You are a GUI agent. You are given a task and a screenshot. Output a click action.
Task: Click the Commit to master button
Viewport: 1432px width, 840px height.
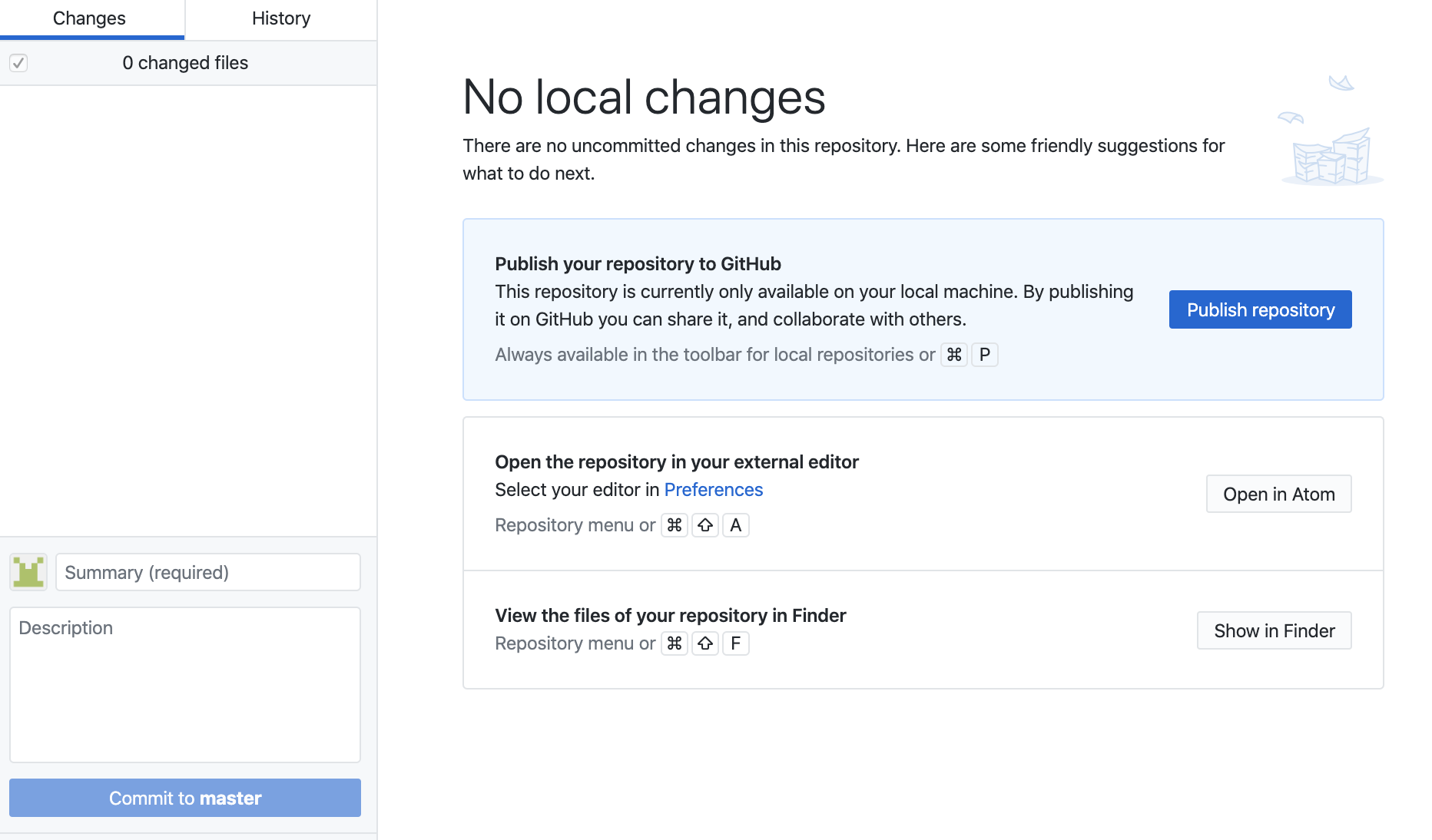[185, 799]
